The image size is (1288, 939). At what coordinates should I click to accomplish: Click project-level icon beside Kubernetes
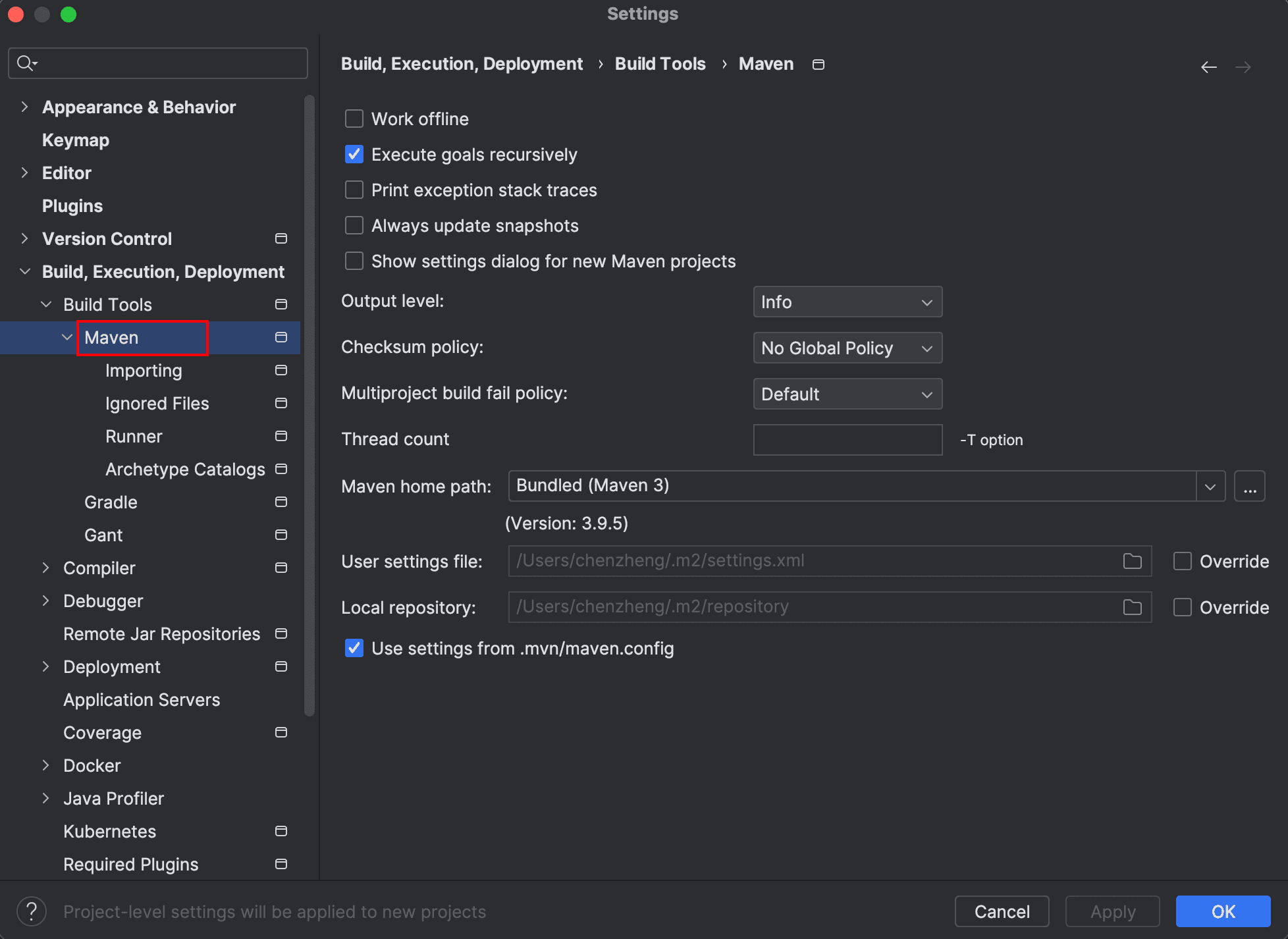point(281,831)
